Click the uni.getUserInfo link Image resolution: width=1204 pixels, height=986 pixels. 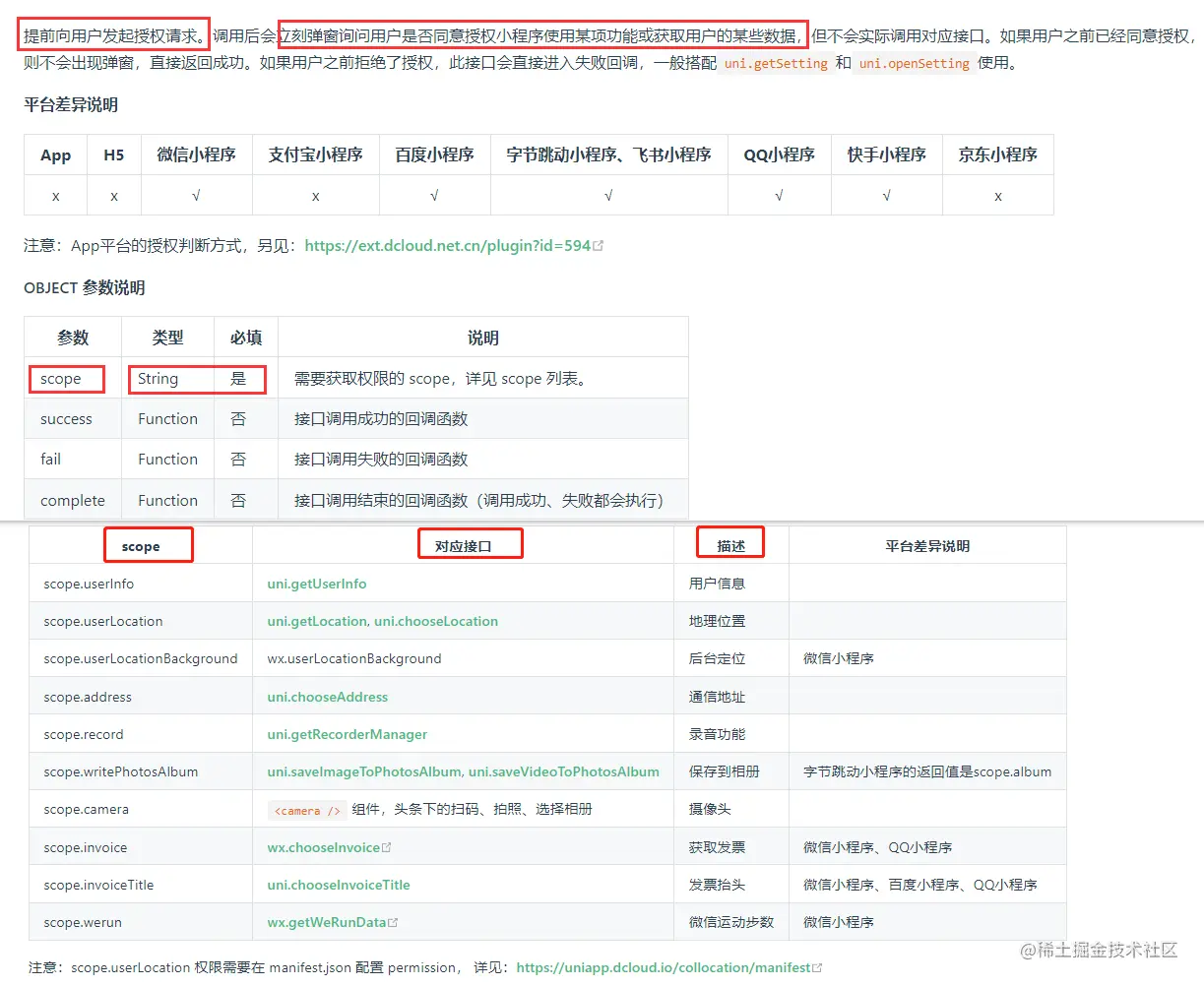point(317,584)
